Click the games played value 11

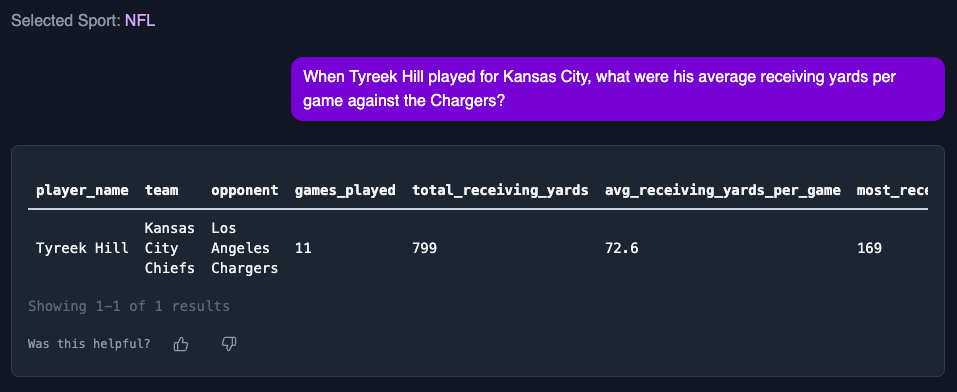coord(303,249)
